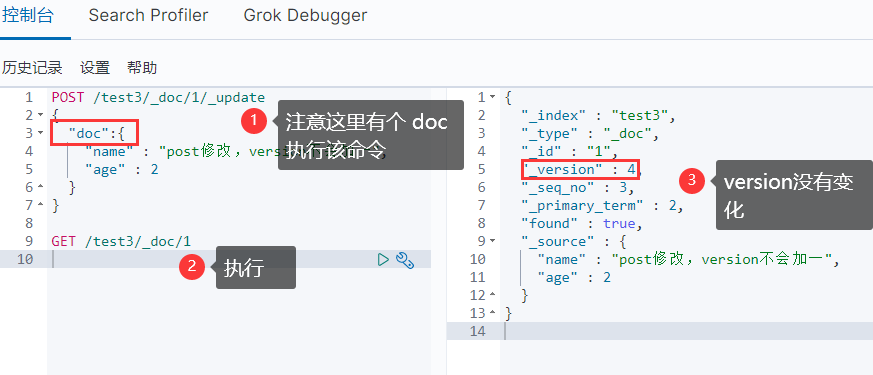873x375 pixels.
Task: Click the "_version" : 4 response line
Action: pos(582,169)
